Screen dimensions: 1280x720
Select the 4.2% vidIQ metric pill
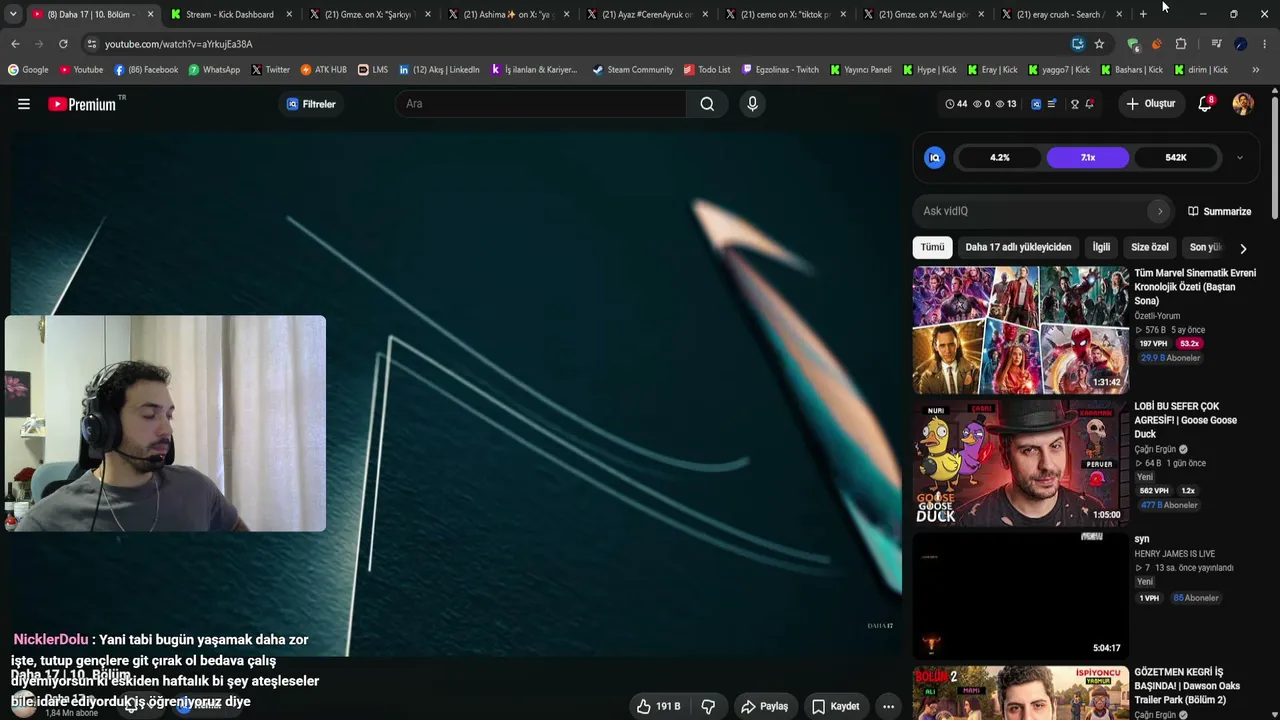click(1000, 158)
